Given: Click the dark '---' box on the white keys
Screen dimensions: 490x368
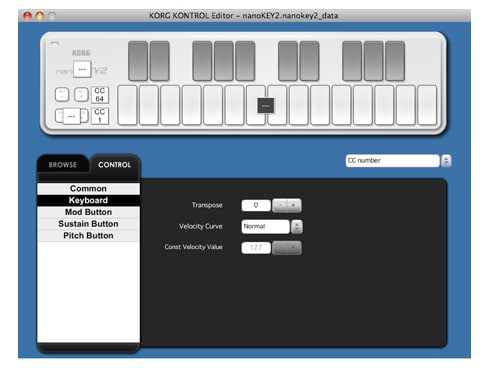Looking at the screenshot, I should [x=266, y=106].
